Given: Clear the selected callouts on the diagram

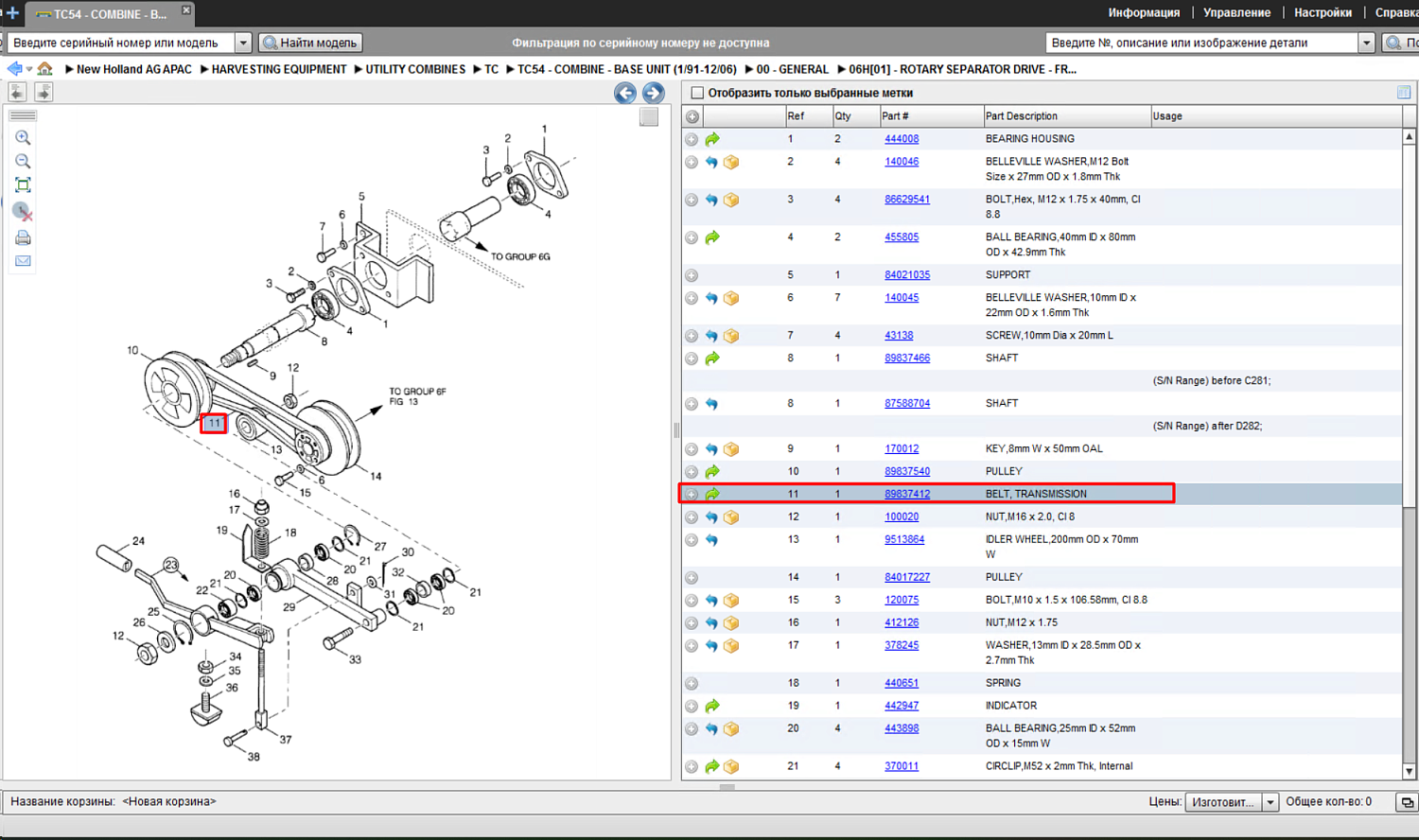Looking at the screenshot, I should (23, 212).
